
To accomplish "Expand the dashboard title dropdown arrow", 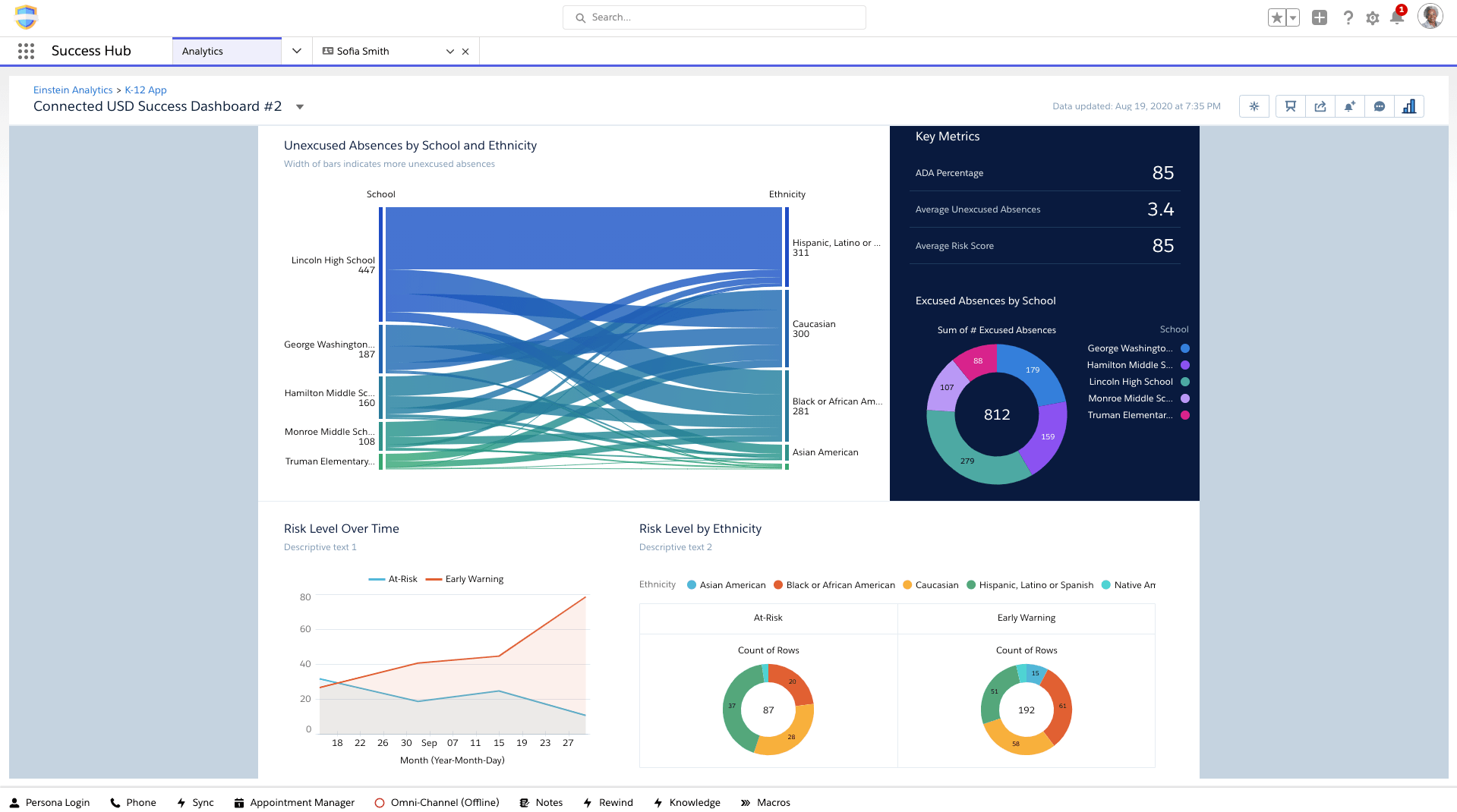I will click(300, 107).
